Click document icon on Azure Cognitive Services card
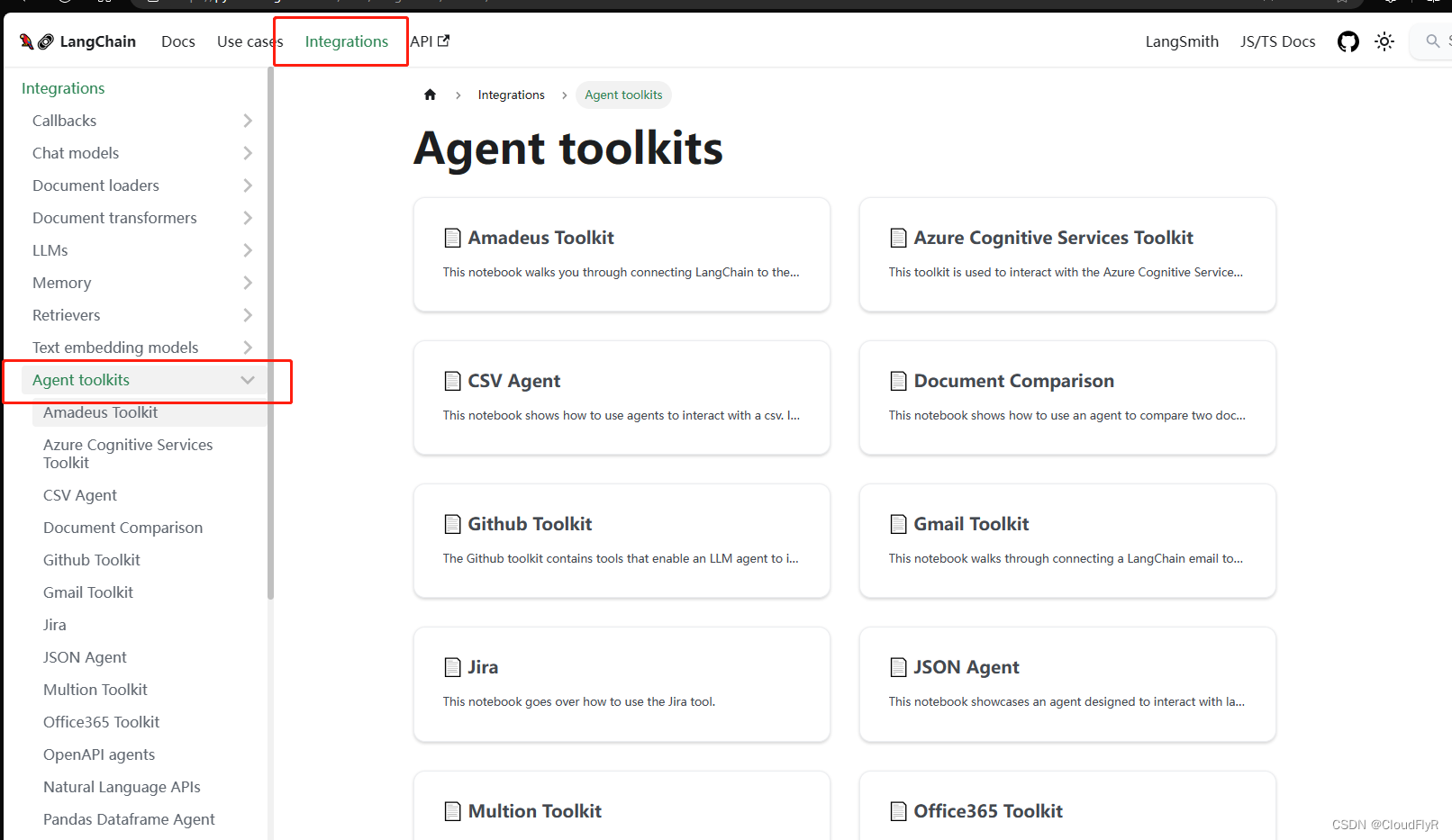 coord(898,238)
